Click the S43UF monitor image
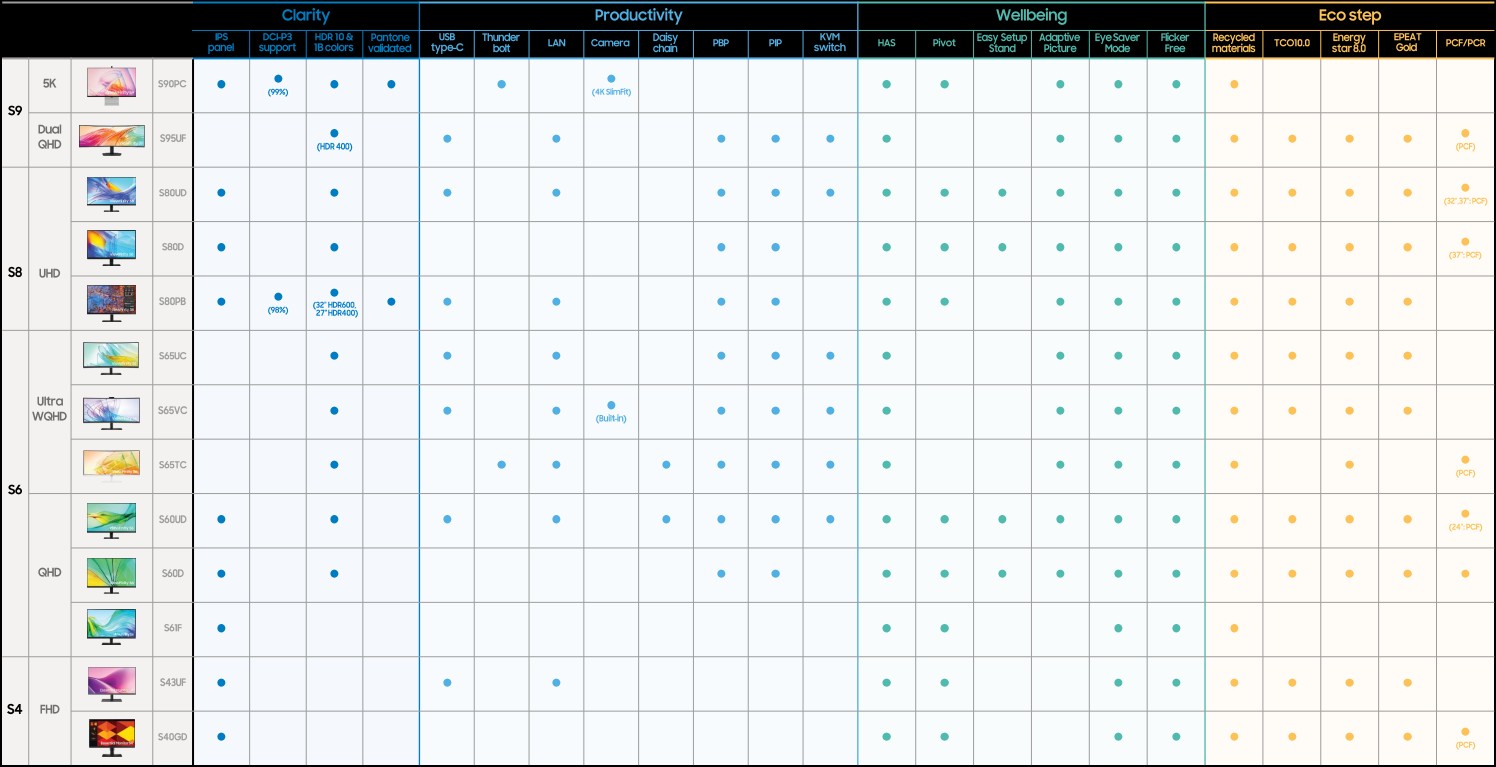The height and width of the screenshot is (767, 1496). 111,683
